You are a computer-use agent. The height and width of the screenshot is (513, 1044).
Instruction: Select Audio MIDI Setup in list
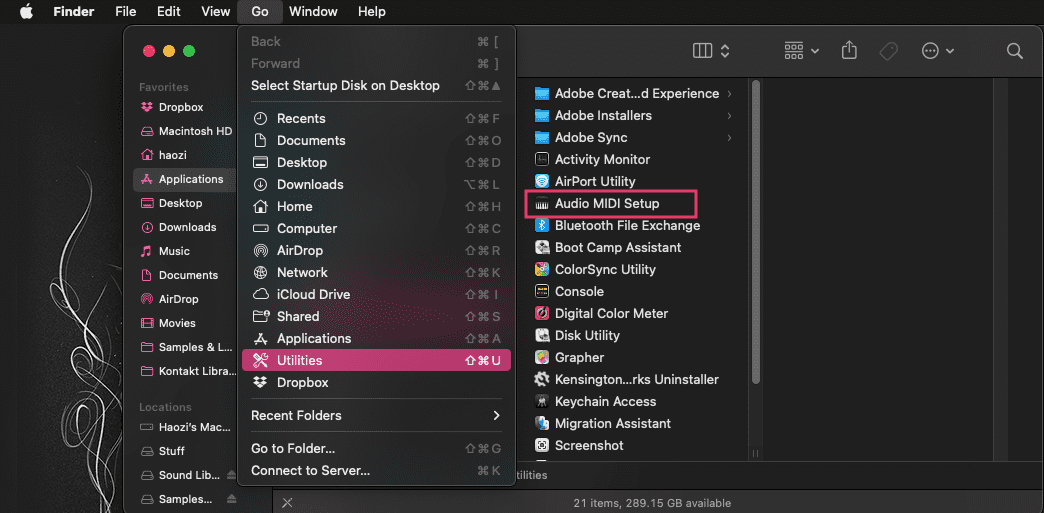point(611,203)
